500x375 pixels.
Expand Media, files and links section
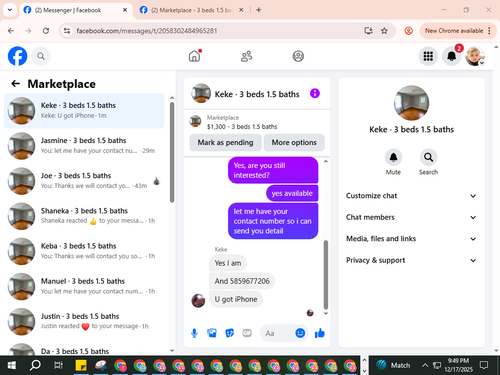[411, 239]
